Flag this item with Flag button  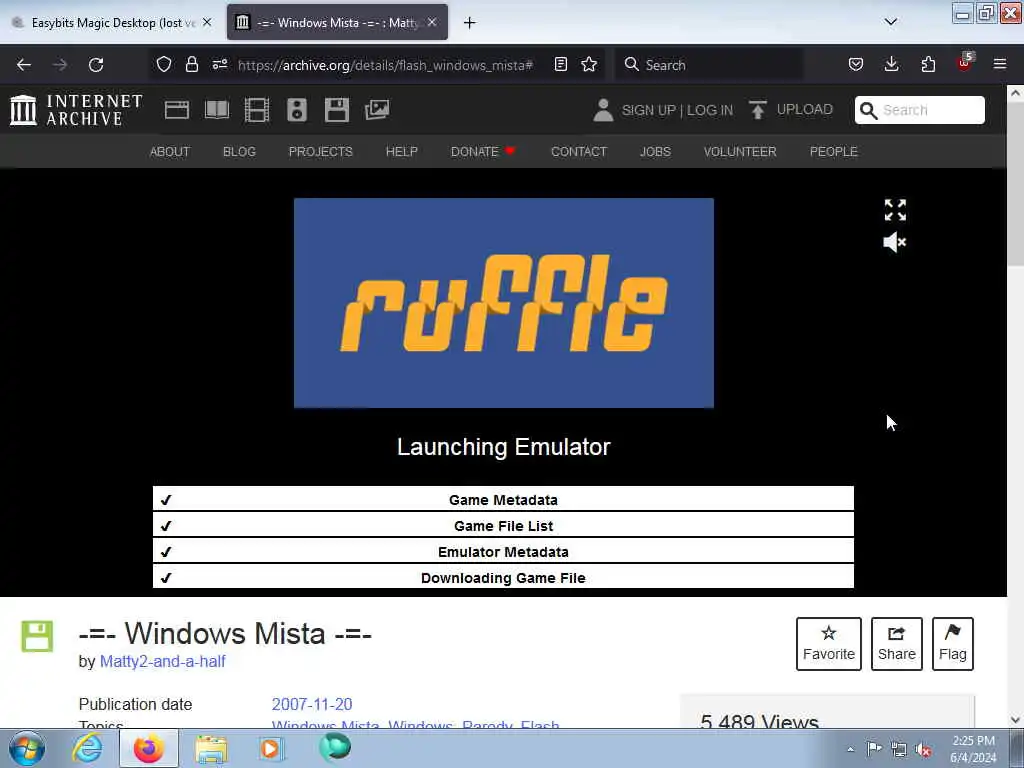[x=953, y=644]
